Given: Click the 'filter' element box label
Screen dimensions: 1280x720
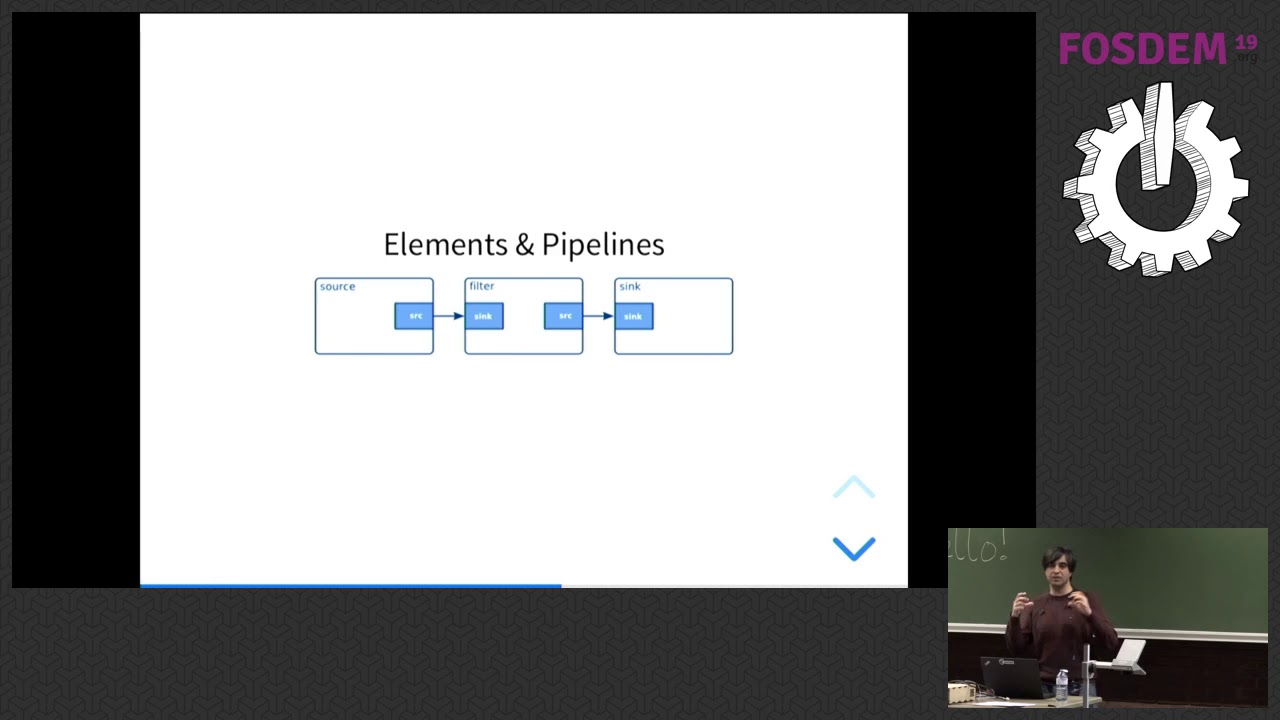Looking at the screenshot, I should click(x=481, y=286).
